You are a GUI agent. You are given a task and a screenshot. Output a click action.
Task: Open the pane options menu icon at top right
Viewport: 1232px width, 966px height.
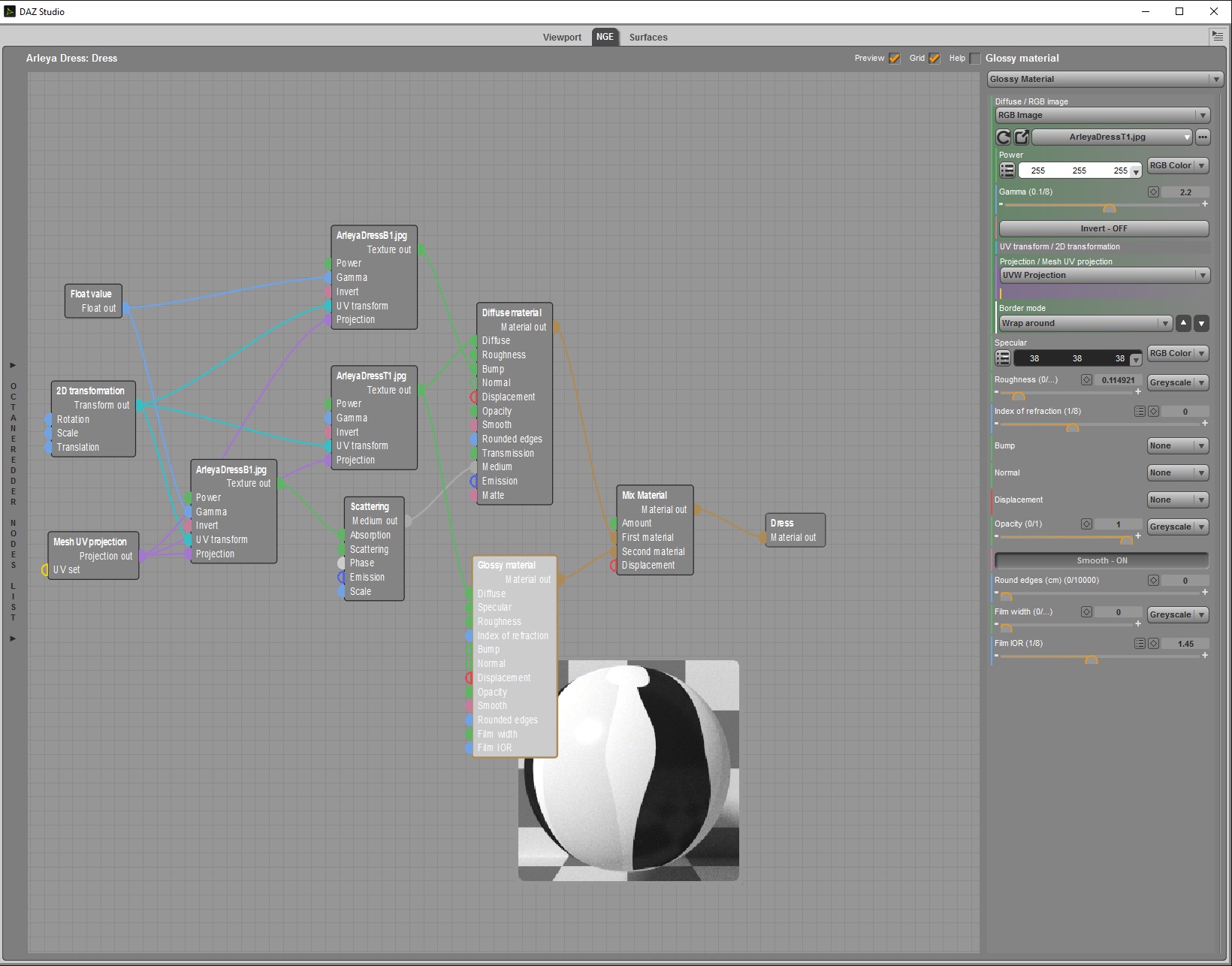(x=1218, y=36)
